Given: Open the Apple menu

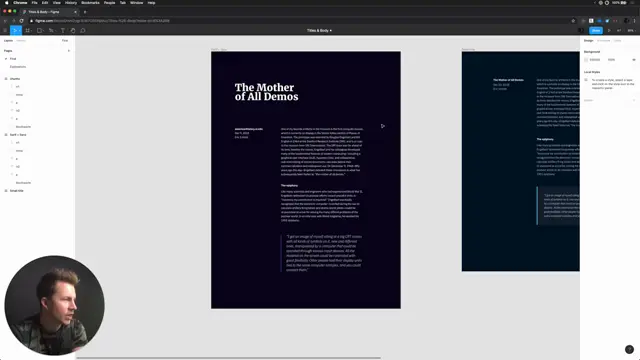Looking at the screenshot, I should 6,2.
